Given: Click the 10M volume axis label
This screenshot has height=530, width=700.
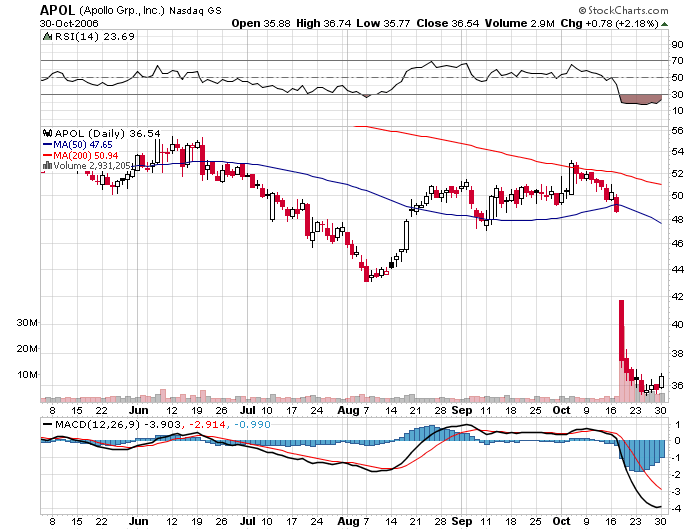Looking at the screenshot, I should tap(27, 374).
